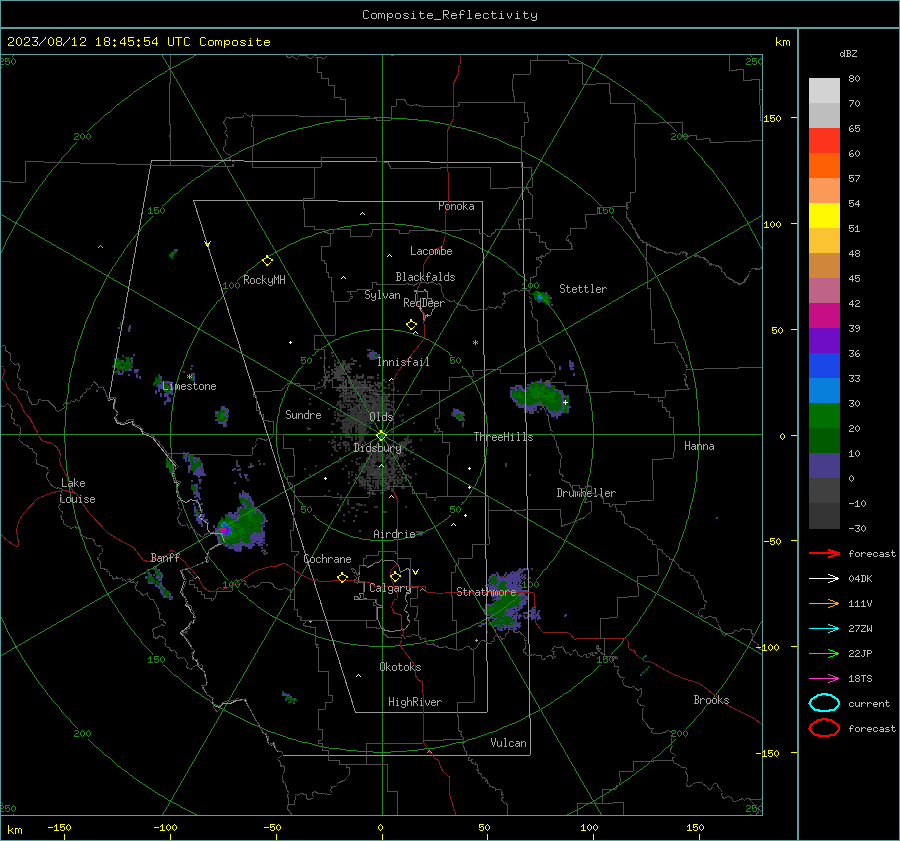
Task: Click the yellow diamond marker above Calgary
Action: [395, 576]
